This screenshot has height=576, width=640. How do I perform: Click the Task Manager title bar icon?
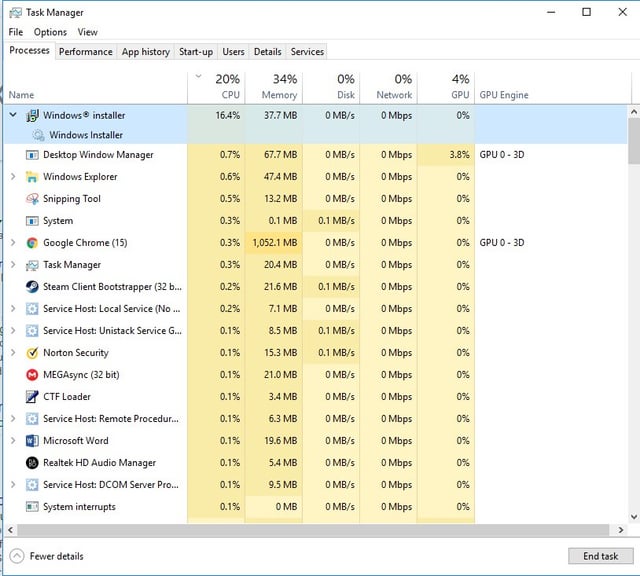16,13
